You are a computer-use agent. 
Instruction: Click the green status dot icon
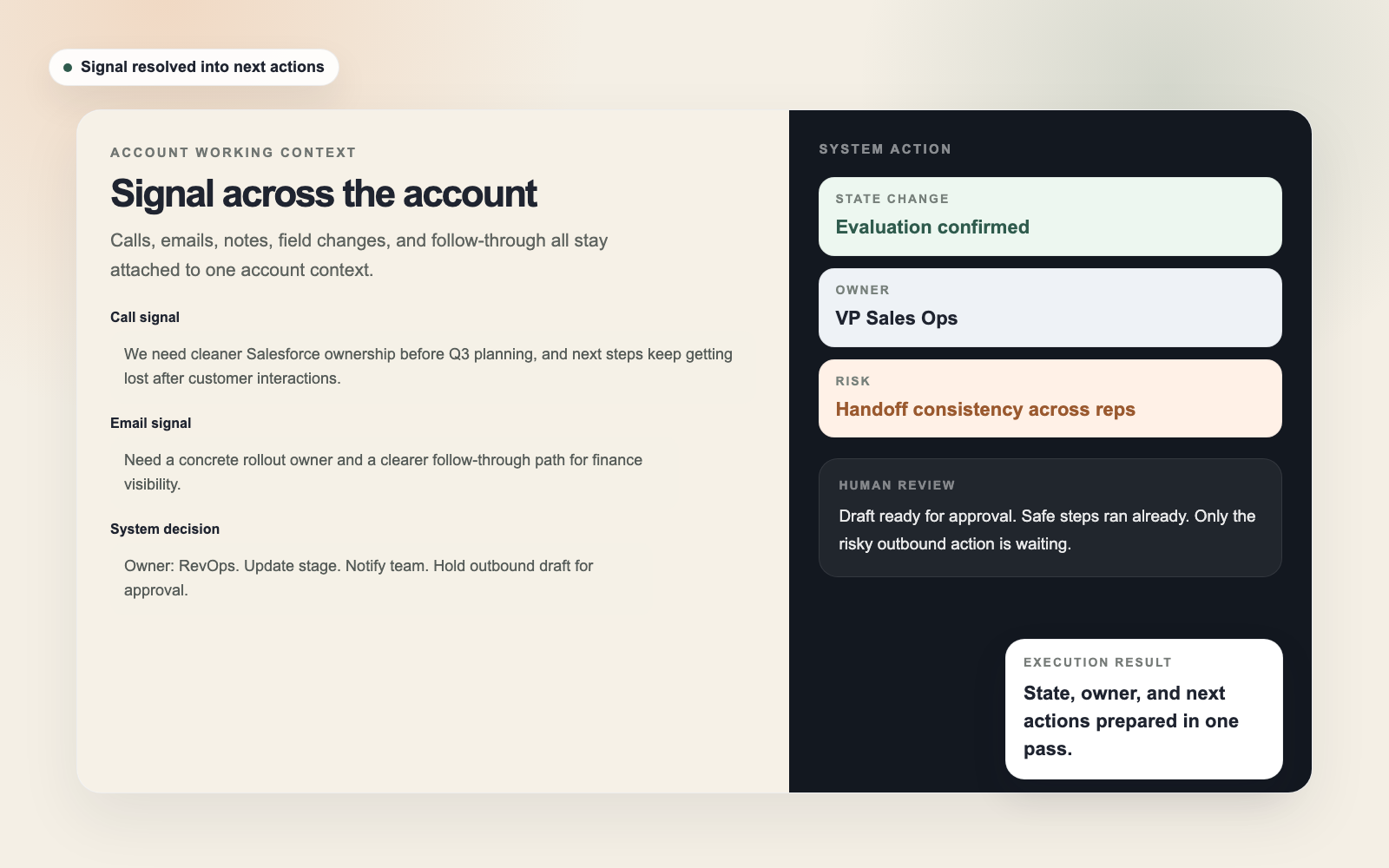pyautogui.click(x=68, y=68)
